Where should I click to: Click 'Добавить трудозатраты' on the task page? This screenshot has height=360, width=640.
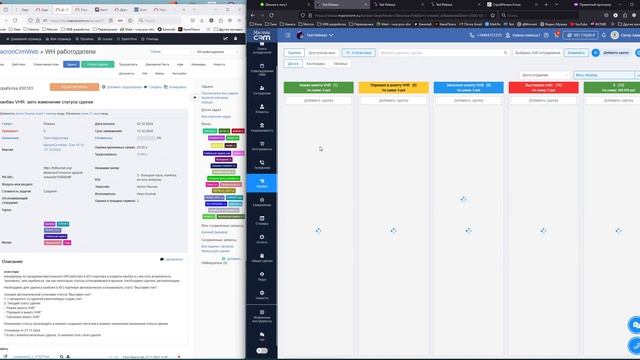click(122, 87)
